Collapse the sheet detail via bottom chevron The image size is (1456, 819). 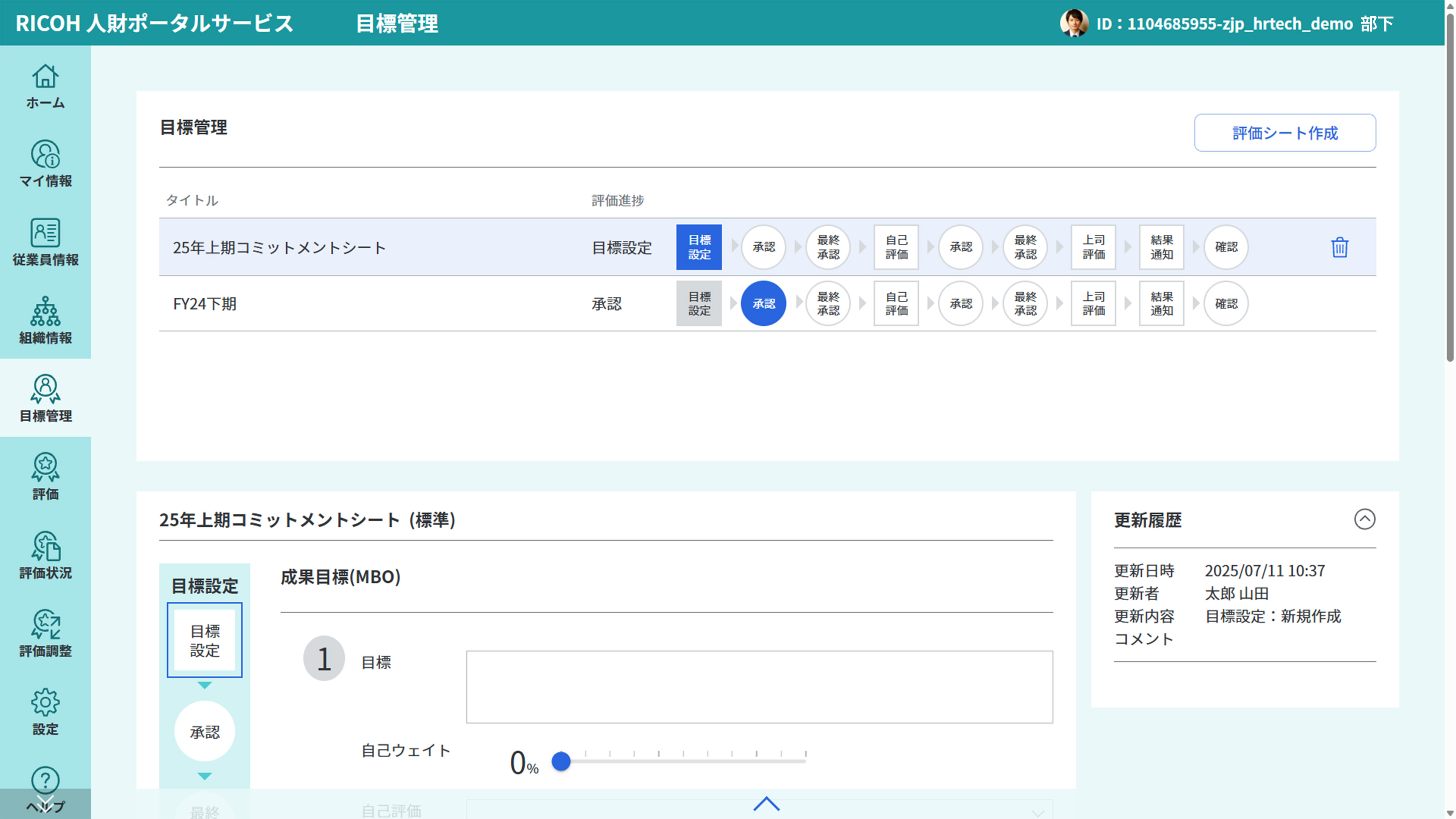767,805
